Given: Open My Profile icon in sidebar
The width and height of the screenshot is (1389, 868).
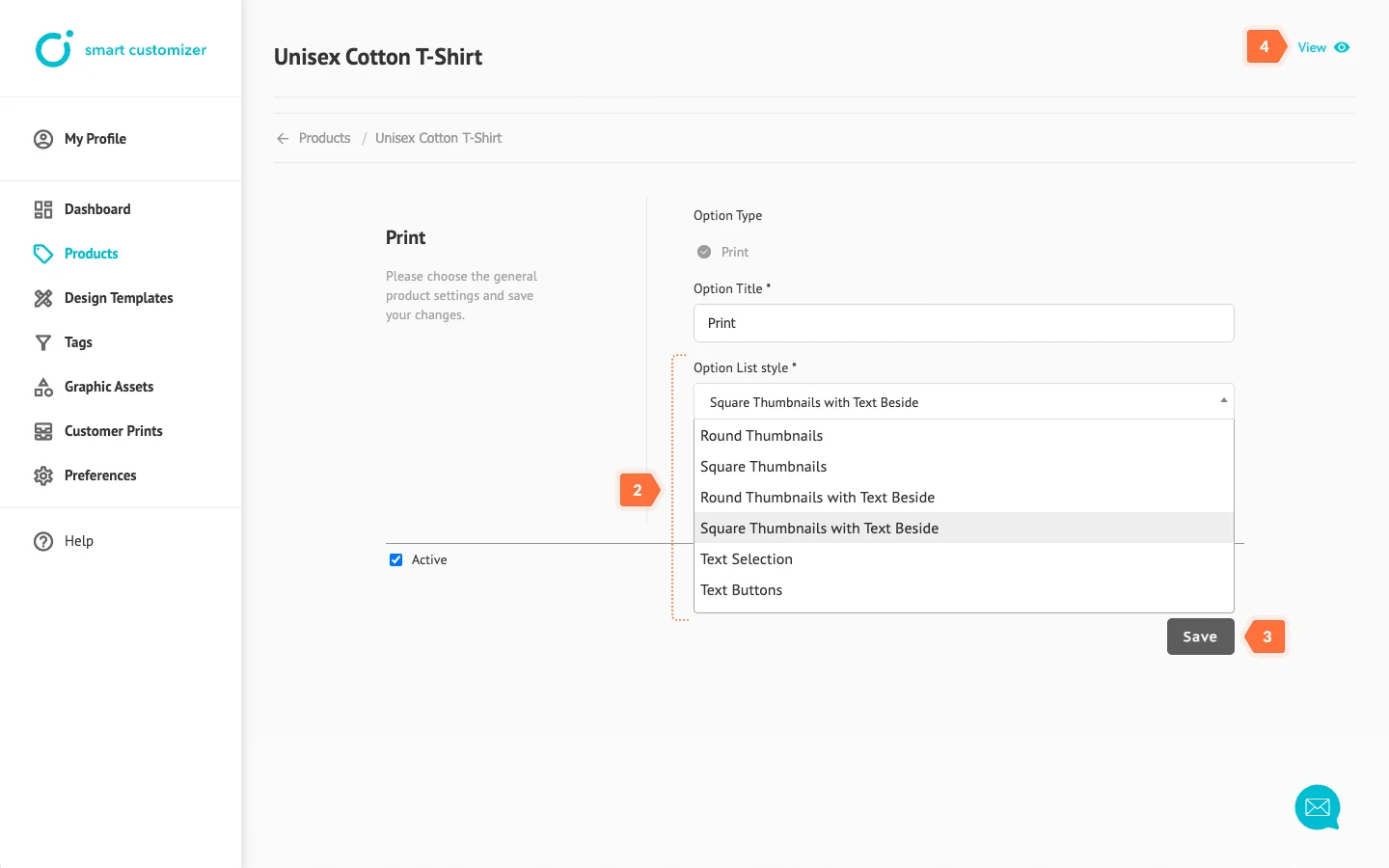Looking at the screenshot, I should pyautogui.click(x=43, y=139).
